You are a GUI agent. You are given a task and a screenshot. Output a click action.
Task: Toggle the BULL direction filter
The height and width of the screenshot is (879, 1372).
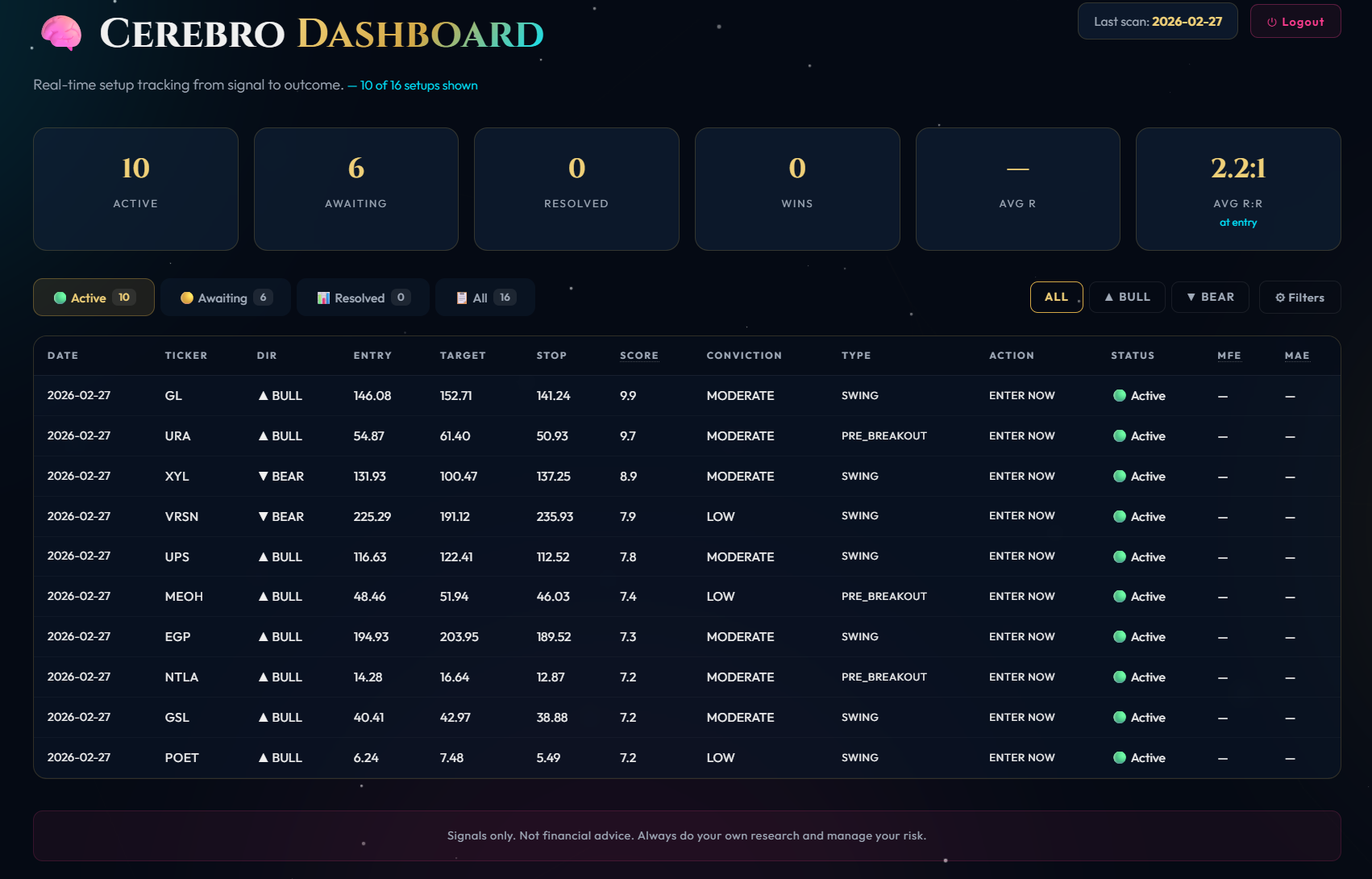point(1127,297)
